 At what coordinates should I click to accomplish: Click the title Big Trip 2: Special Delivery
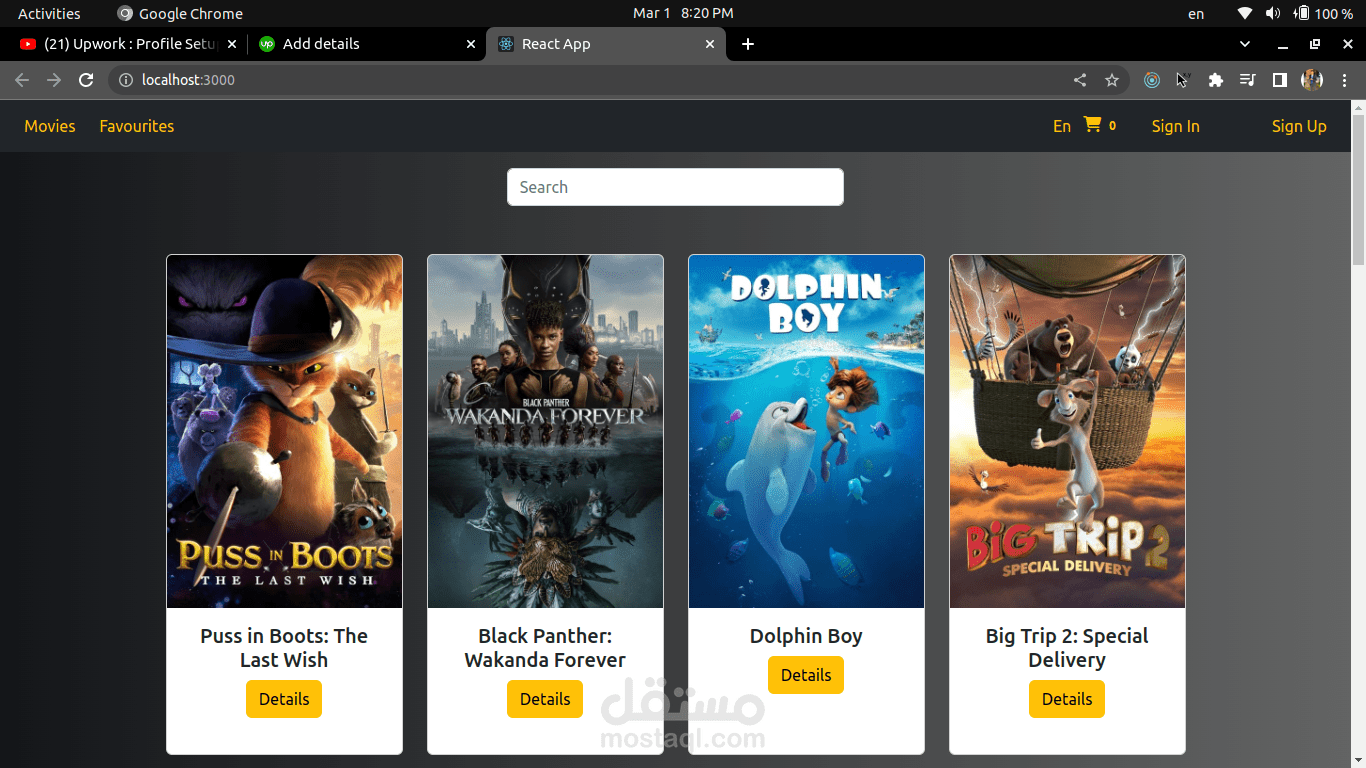[1067, 648]
